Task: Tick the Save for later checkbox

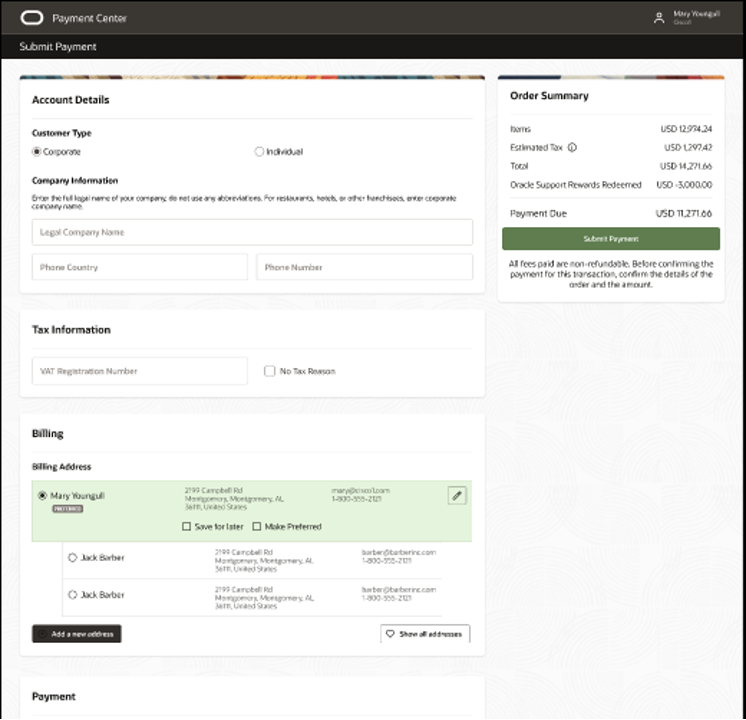Action: pos(186,526)
